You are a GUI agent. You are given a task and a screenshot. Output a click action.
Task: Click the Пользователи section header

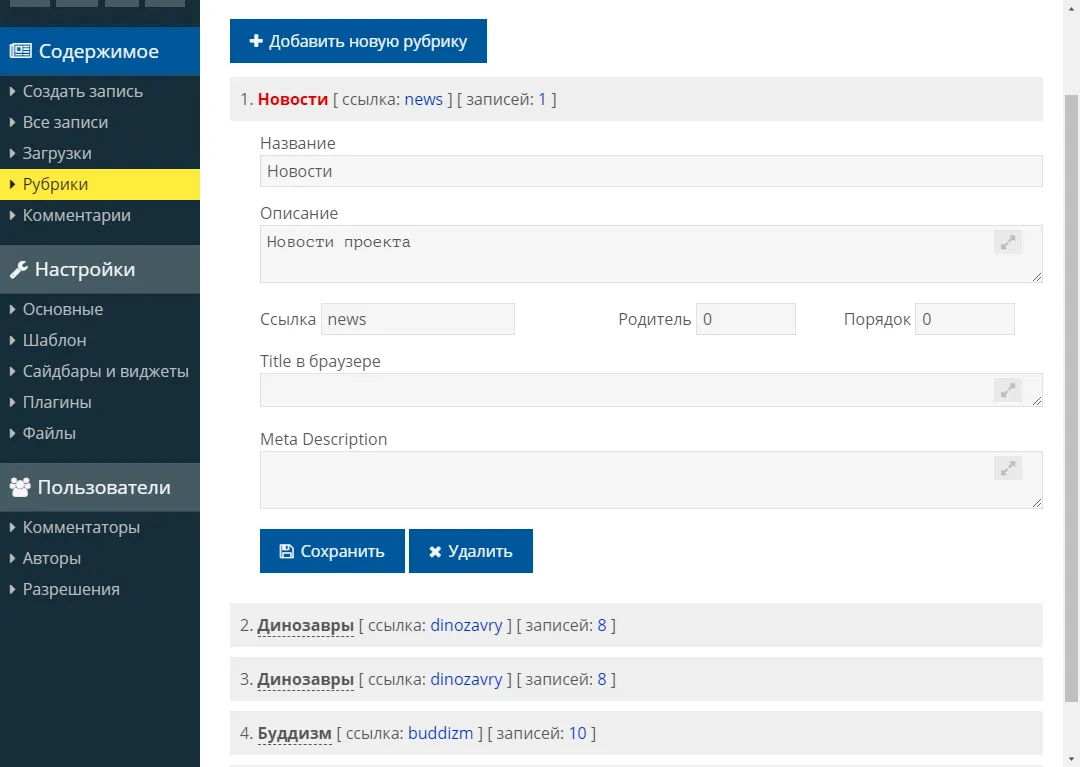point(100,487)
